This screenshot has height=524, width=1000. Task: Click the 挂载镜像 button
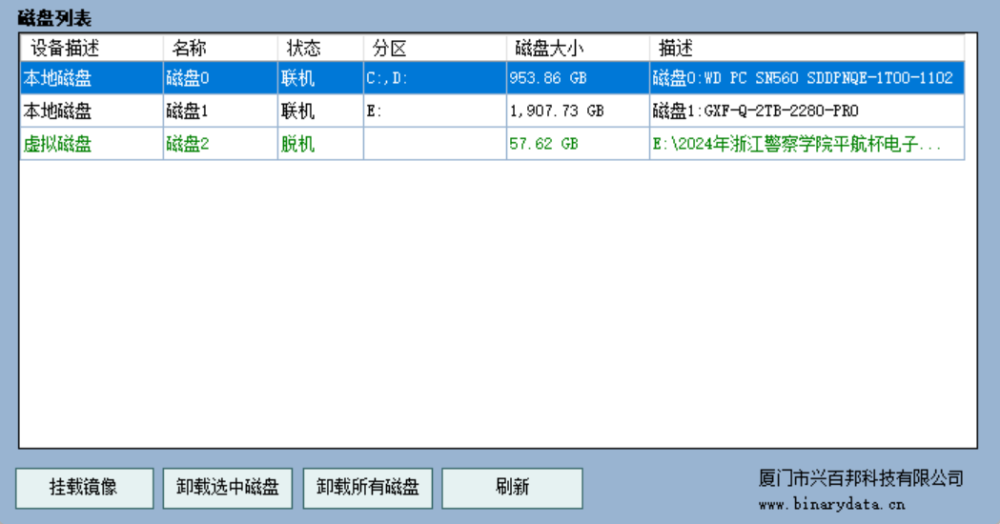84,488
